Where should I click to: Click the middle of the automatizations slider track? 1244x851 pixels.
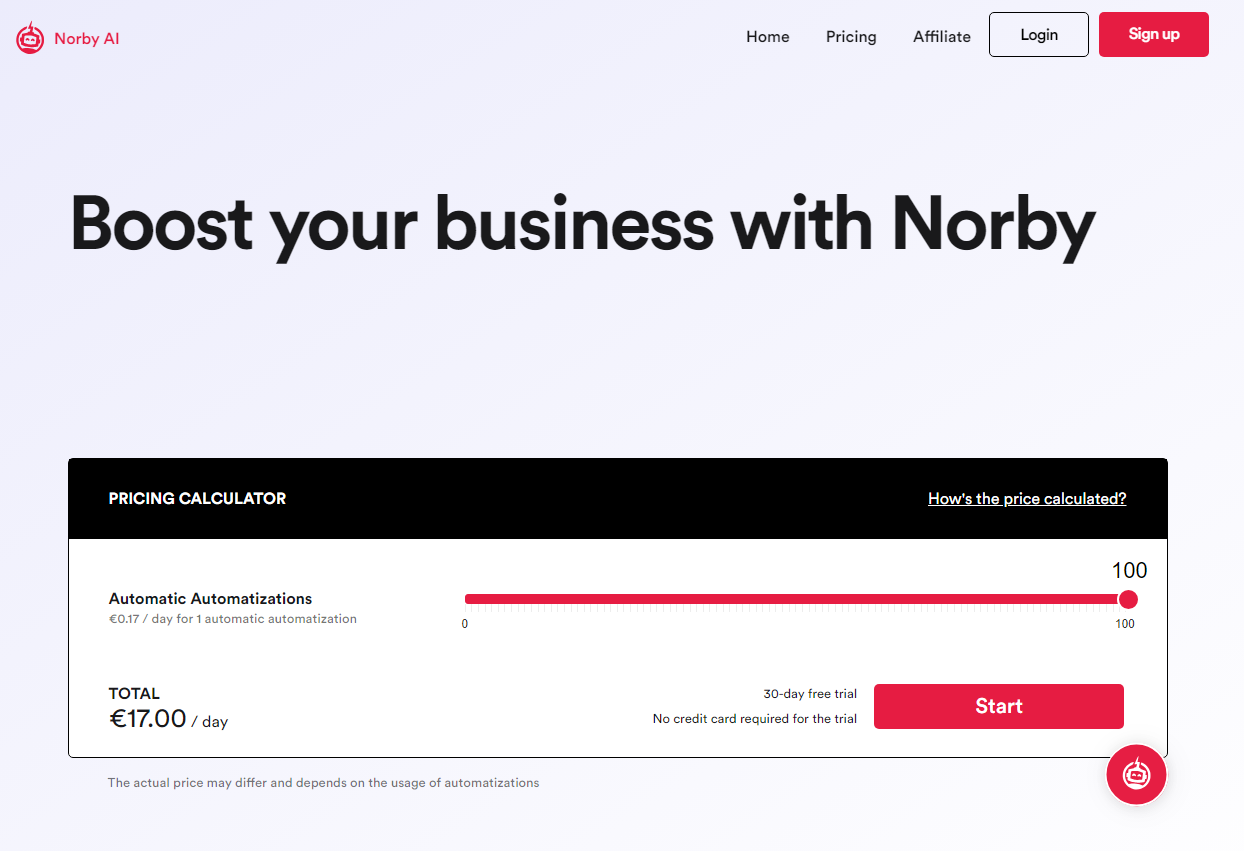tap(796, 599)
